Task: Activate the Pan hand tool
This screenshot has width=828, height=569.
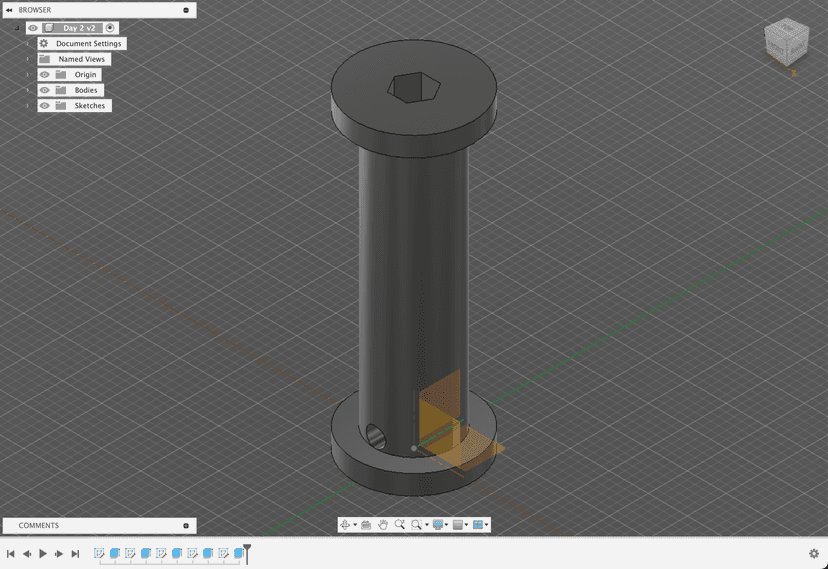Action: [x=382, y=525]
